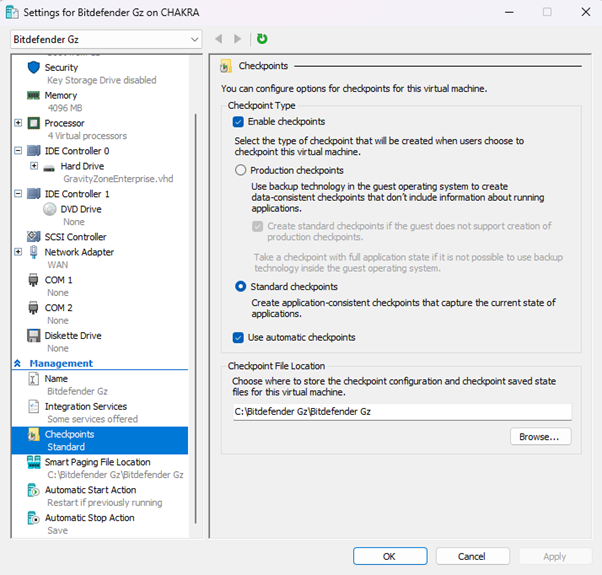Open Smart Paging File Location settings
602x575 pixels.
97,462
